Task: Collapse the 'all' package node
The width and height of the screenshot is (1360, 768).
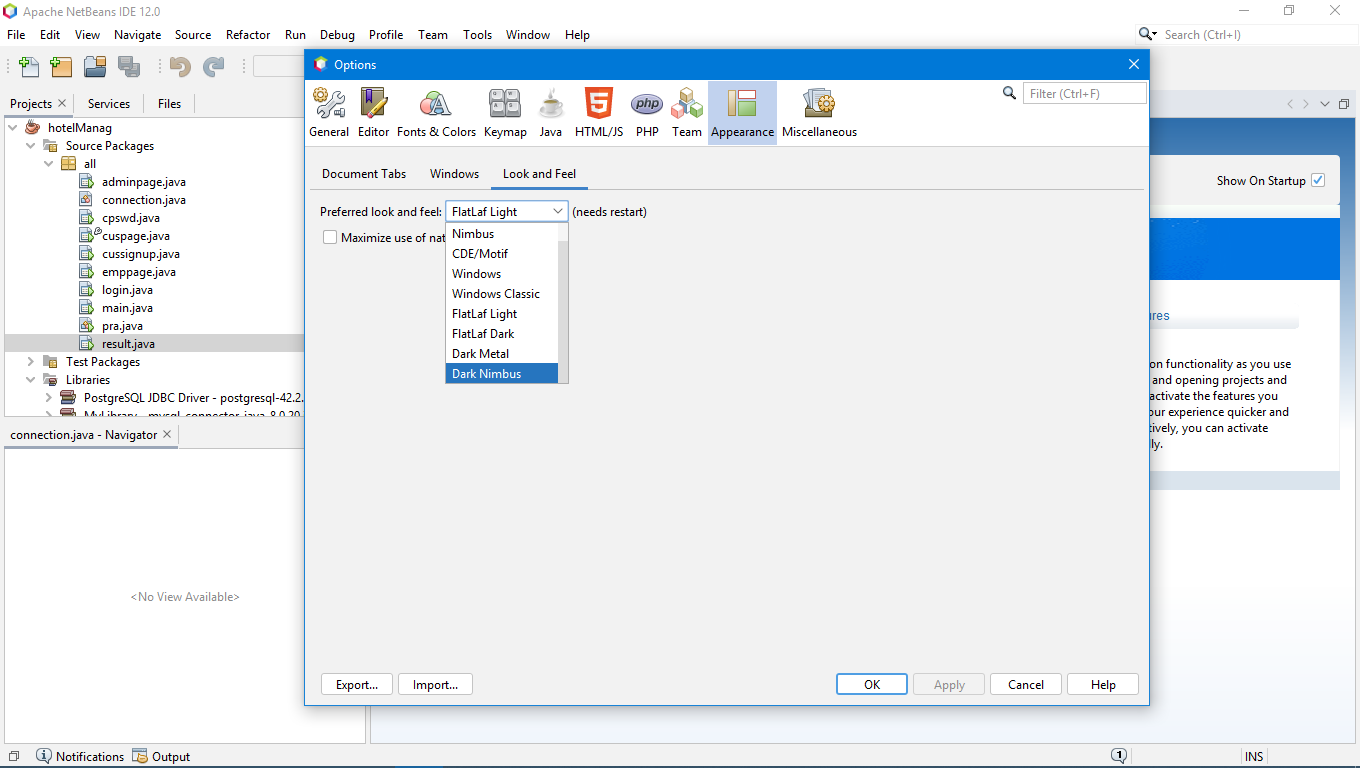Action: [x=49, y=164]
